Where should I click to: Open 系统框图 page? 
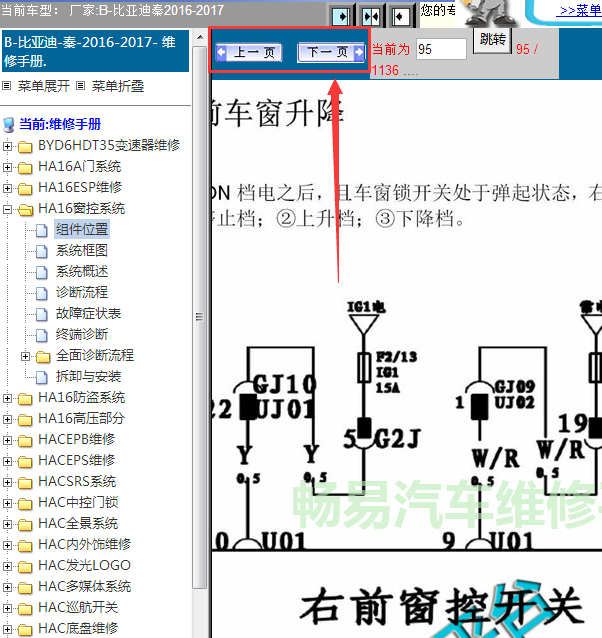[82, 251]
